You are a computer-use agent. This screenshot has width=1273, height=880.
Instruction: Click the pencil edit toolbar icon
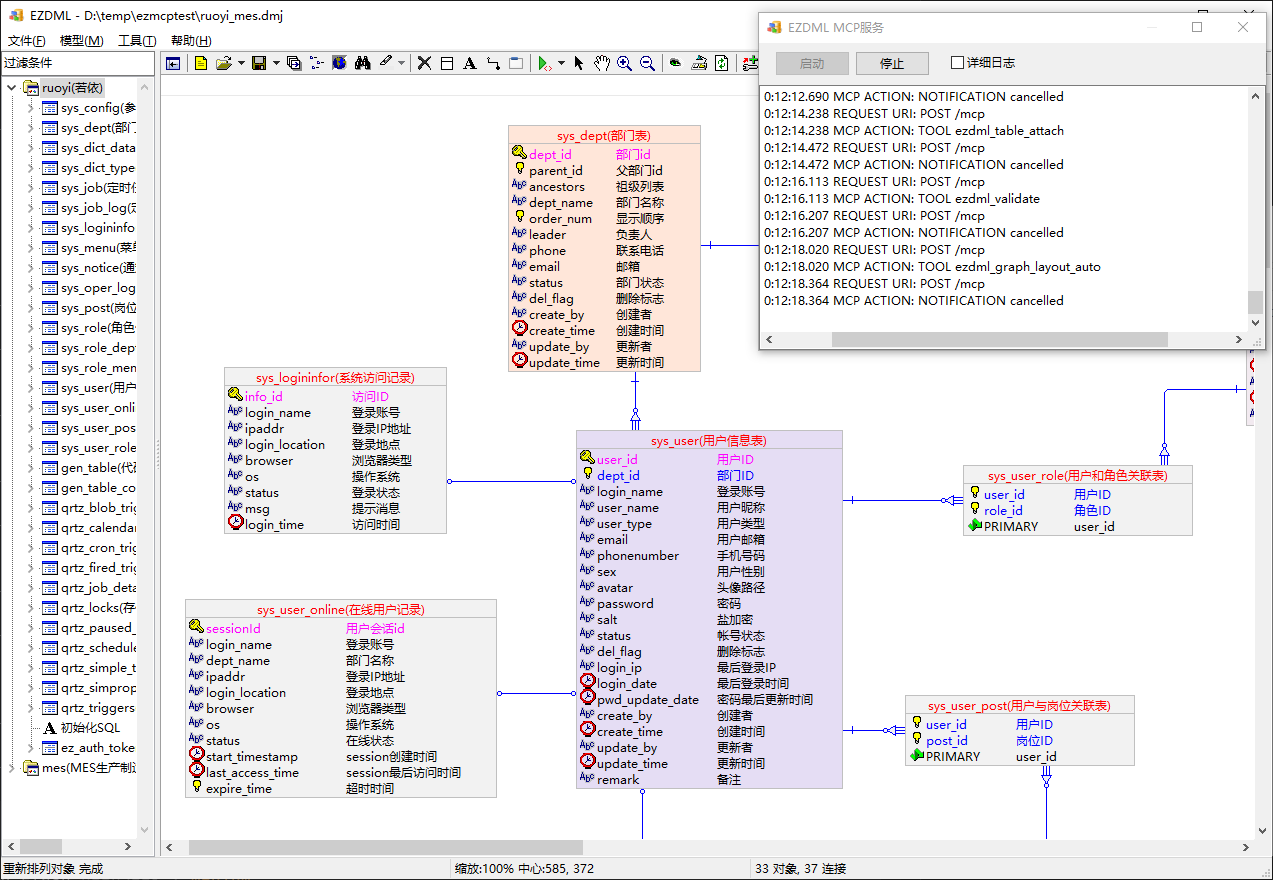pyautogui.click(x=385, y=62)
